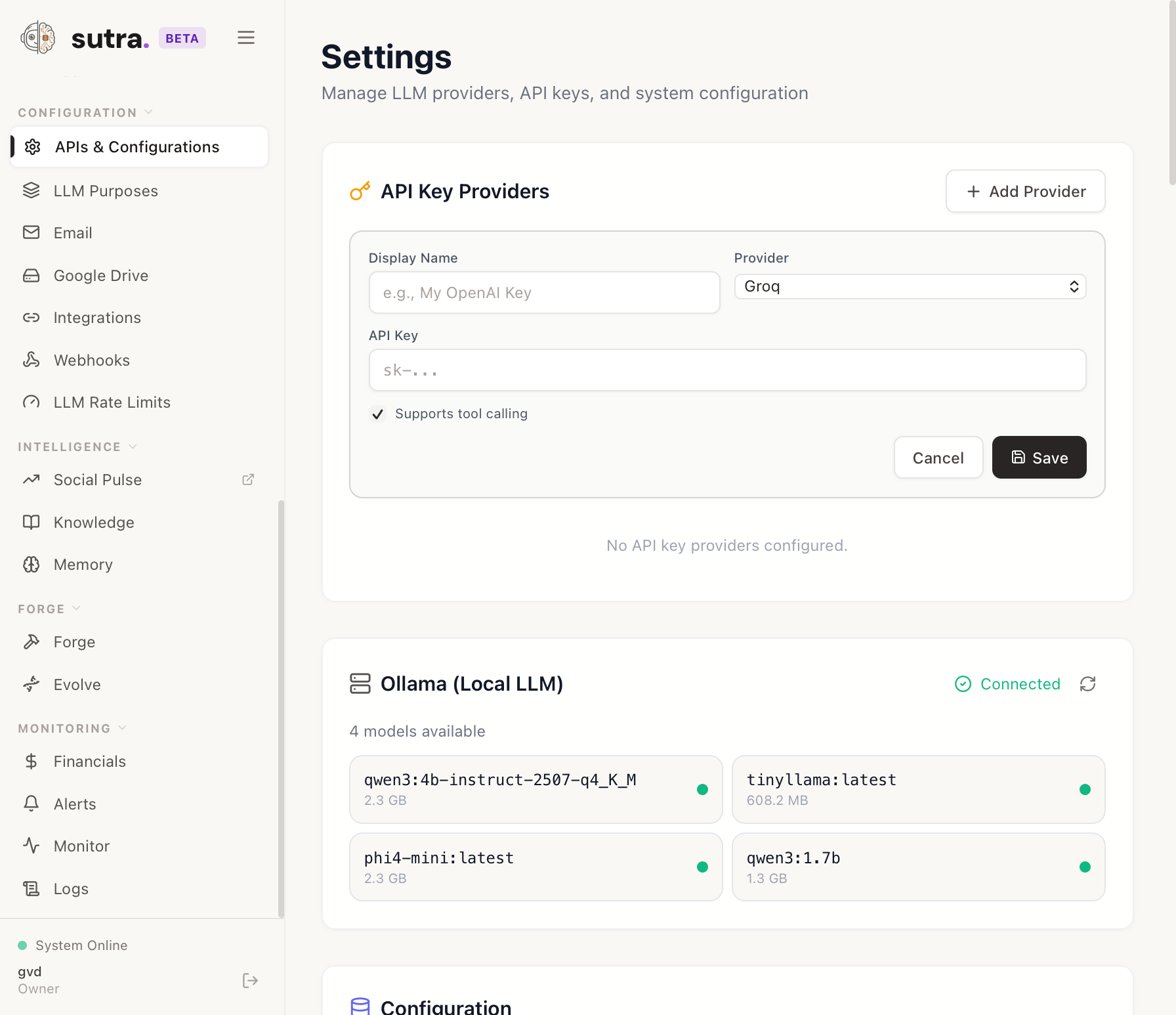1176x1015 pixels.
Task: Toggle the hamburger sidebar menu icon
Action: [246, 38]
